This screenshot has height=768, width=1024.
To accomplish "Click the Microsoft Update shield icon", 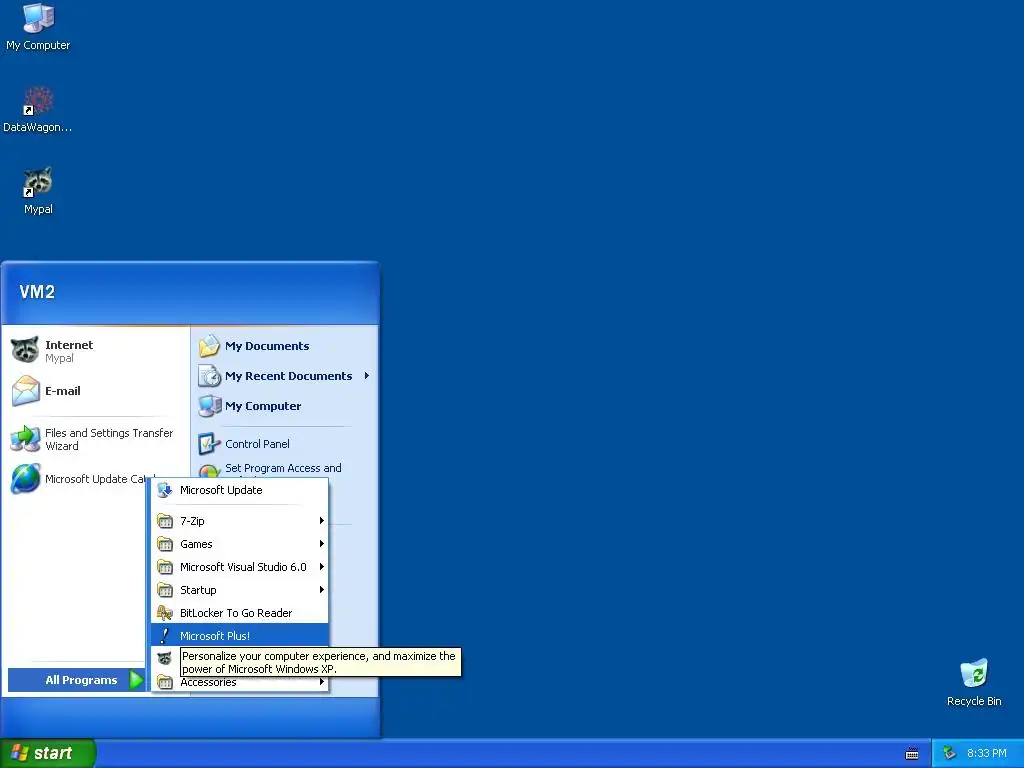I will (x=165, y=490).
